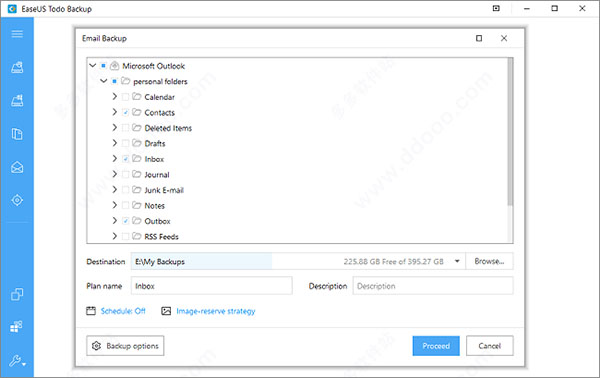Image resolution: width=600 pixels, height=378 pixels.
Task: Click the Plan name input field
Action: [x=212, y=286]
